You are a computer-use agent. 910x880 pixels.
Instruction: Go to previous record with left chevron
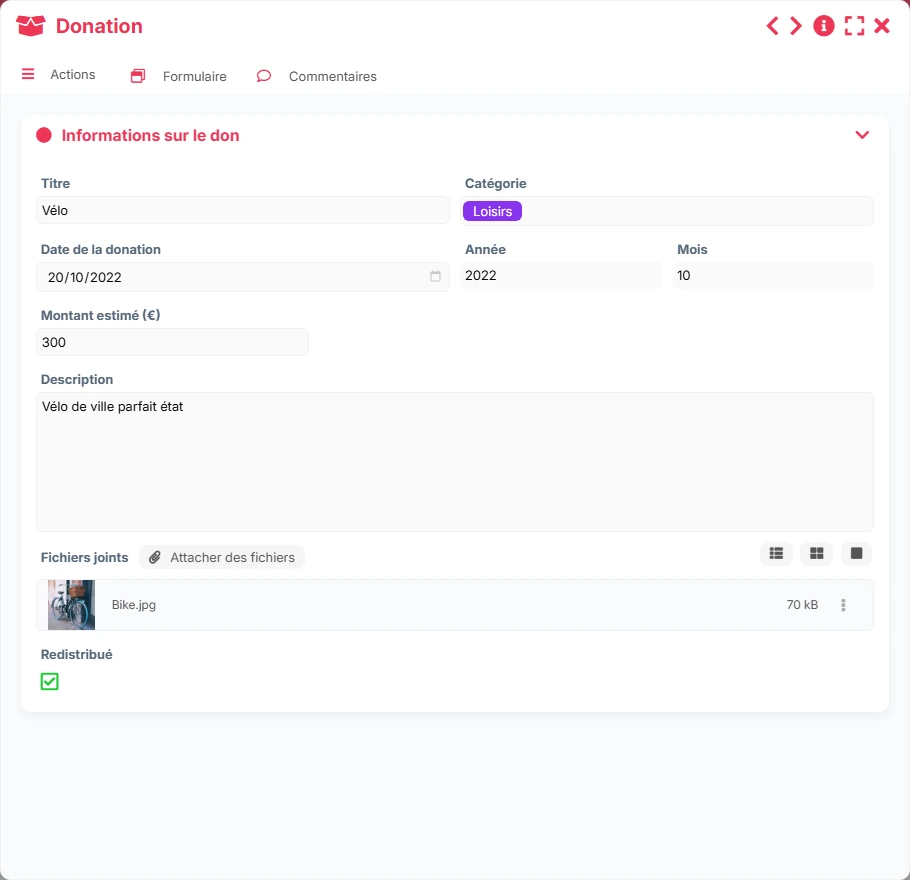[x=772, y=26]
